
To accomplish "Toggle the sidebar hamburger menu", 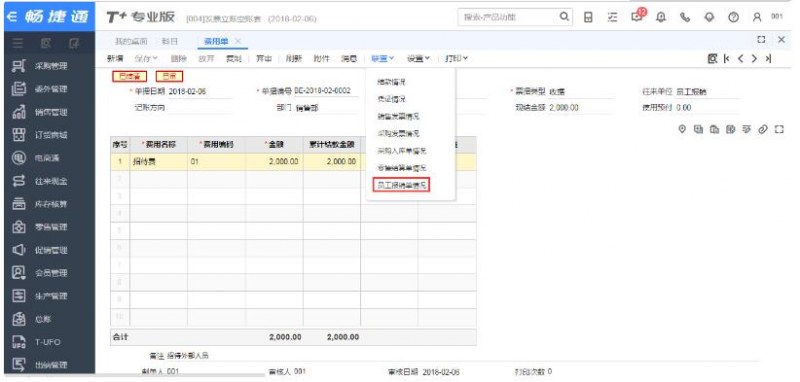I will coord(17,44).
